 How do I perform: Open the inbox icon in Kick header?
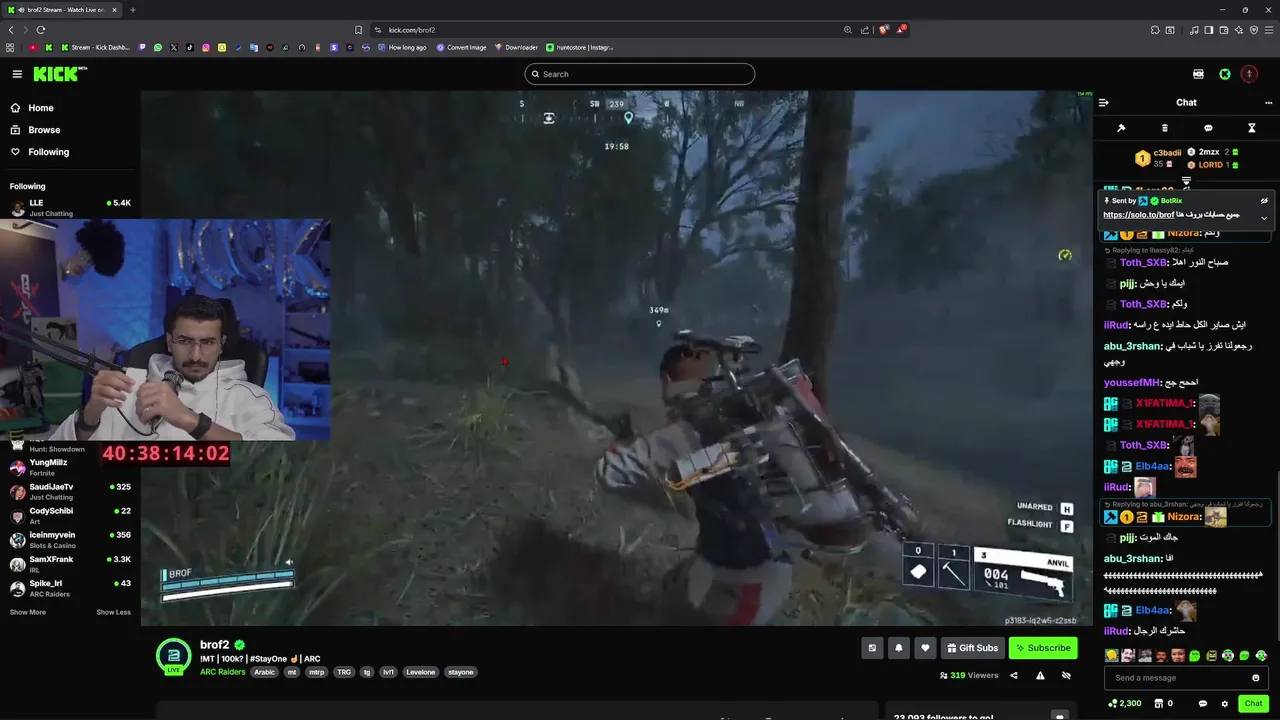coord(1198,74)
